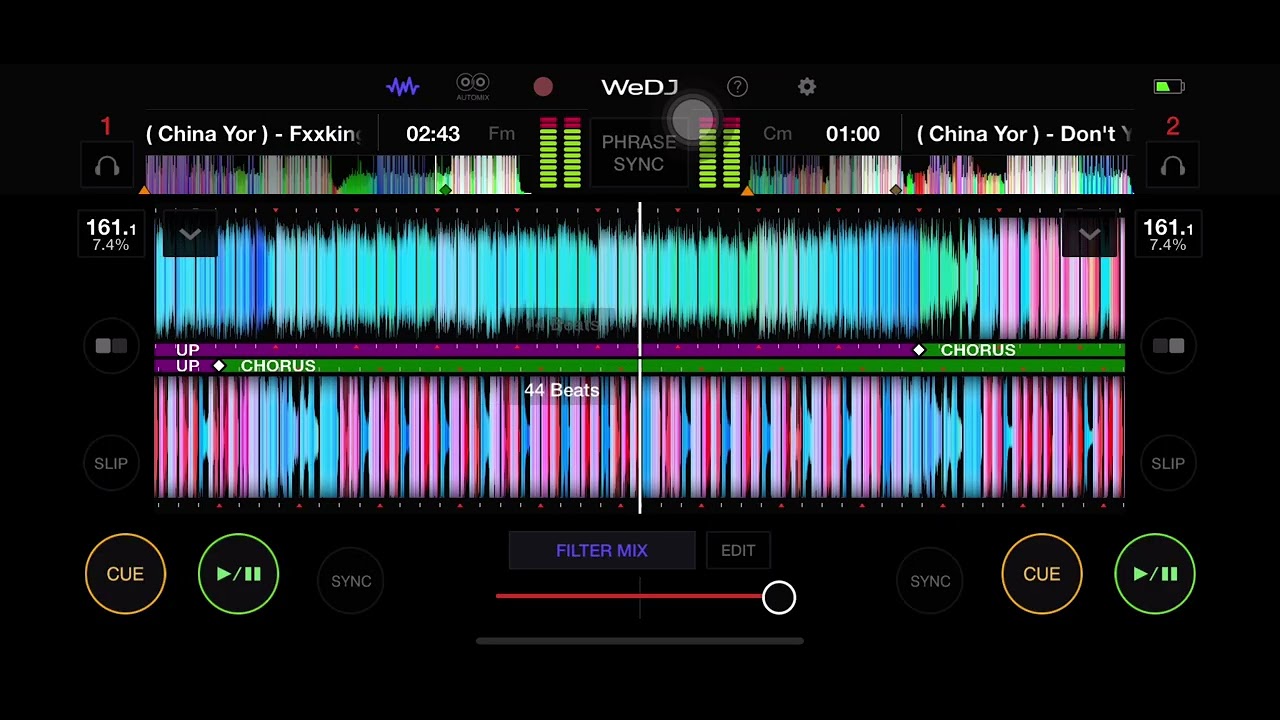Seek in the deck 2 overview waveform
1280x720 pixels.
[940, 174]
